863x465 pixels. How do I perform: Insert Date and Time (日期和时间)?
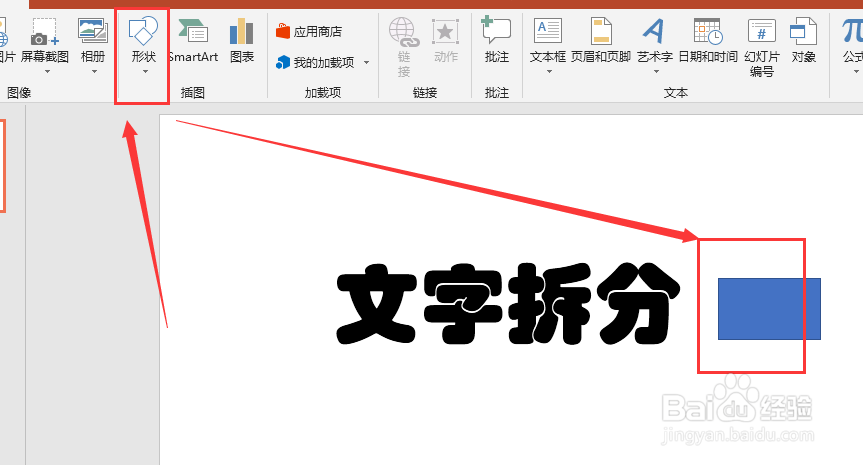click(x=708, y=40)
